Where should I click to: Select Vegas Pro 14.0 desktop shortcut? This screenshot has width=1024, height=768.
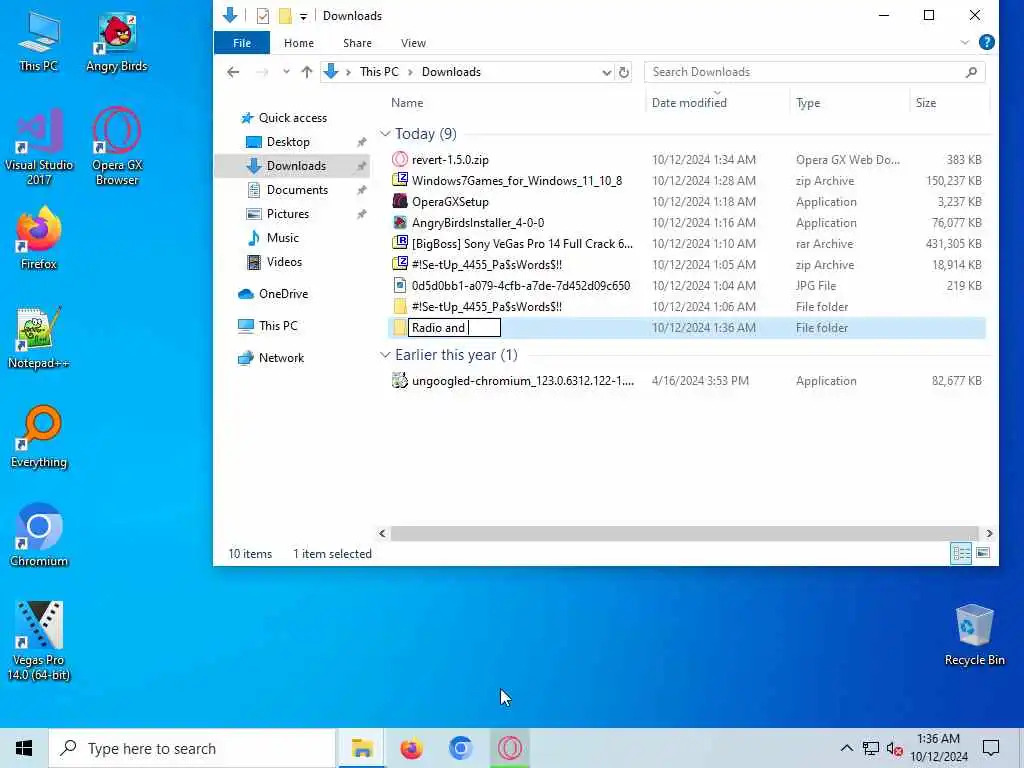click(x=39, y=641)
